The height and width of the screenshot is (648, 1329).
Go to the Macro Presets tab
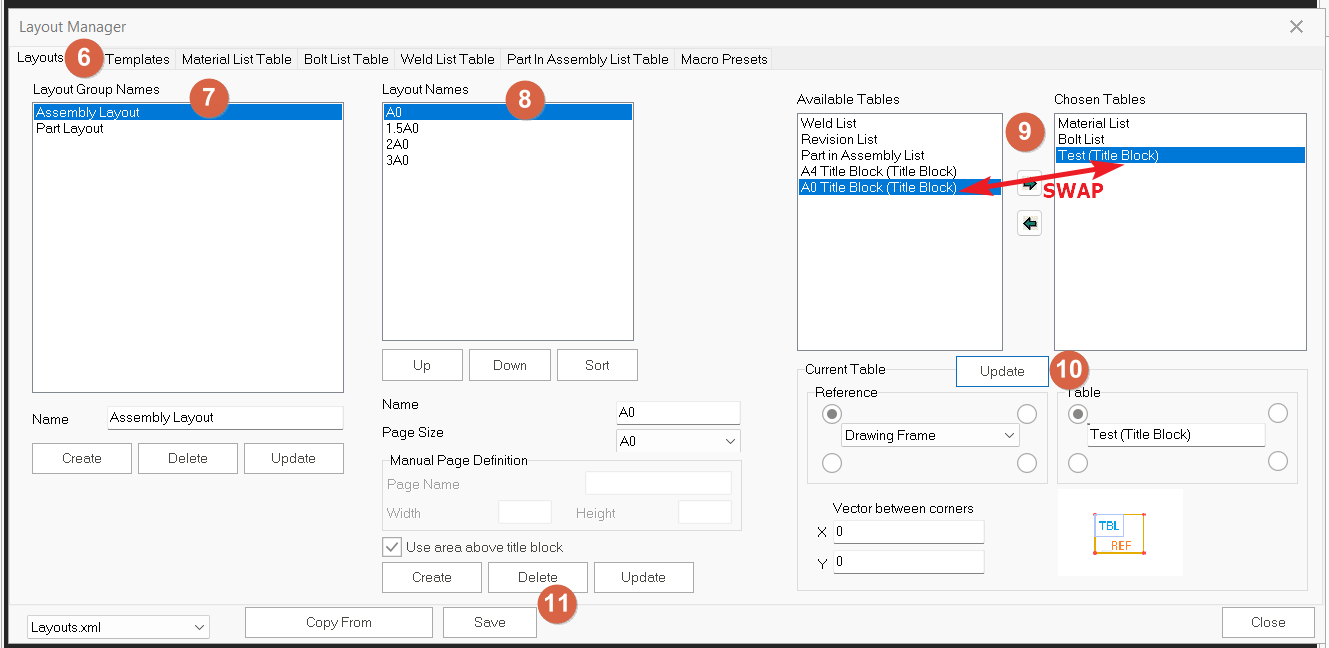coord(724,59)
